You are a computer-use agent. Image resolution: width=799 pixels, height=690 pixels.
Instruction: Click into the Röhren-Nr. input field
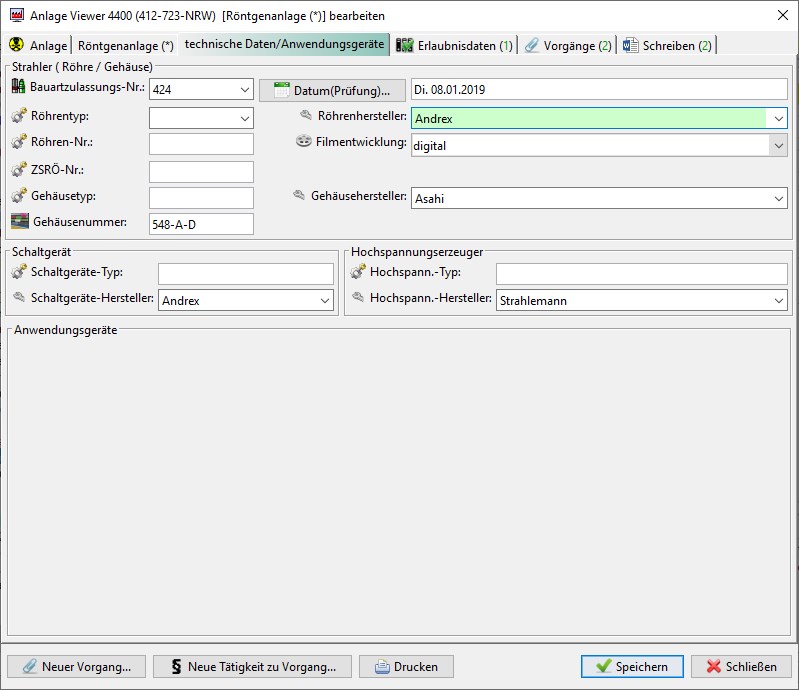pyautogui.click(x=201, y=144)
